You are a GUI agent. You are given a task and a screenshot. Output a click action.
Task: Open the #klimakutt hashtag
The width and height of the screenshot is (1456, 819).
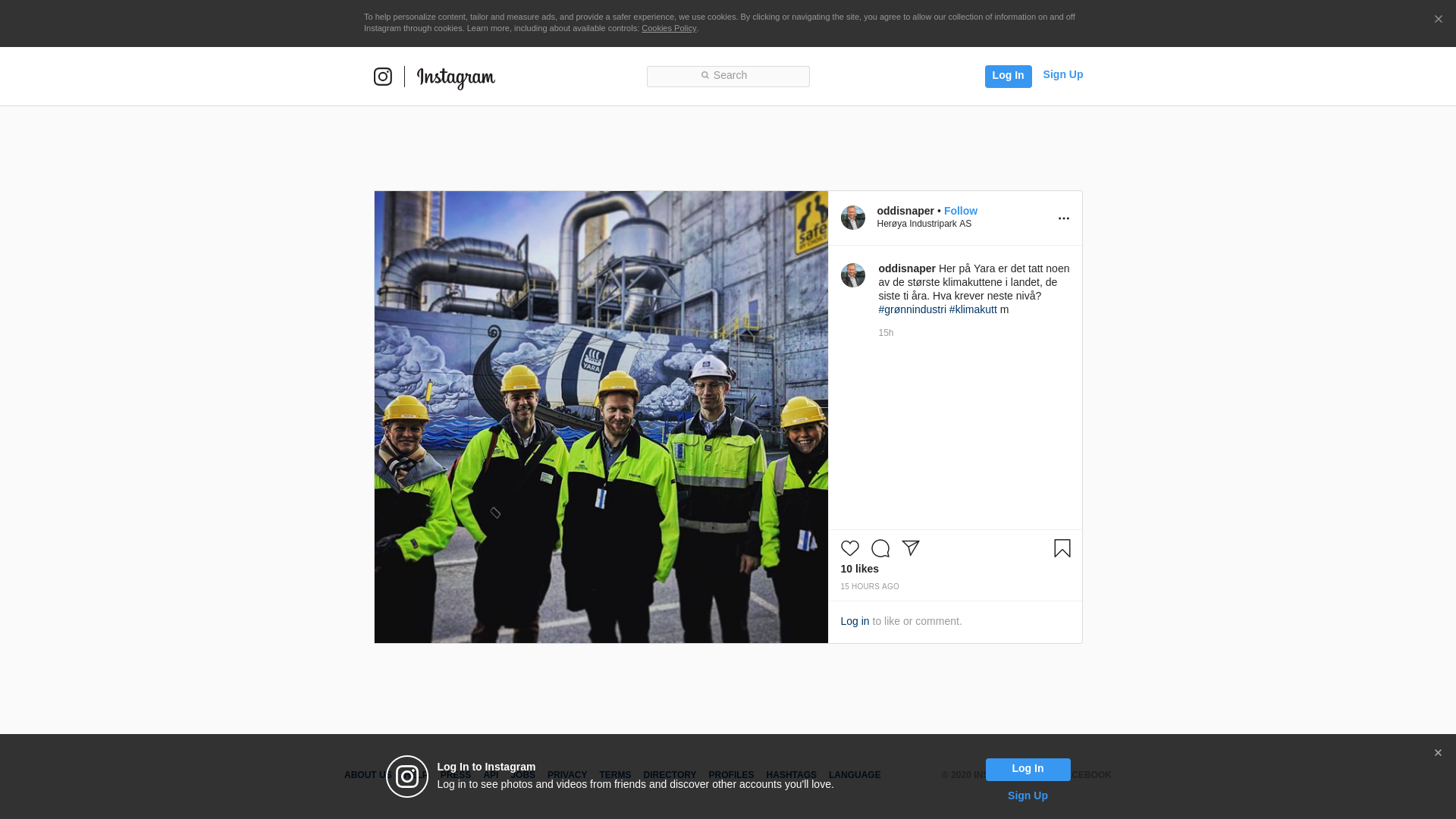coord(973,309)
